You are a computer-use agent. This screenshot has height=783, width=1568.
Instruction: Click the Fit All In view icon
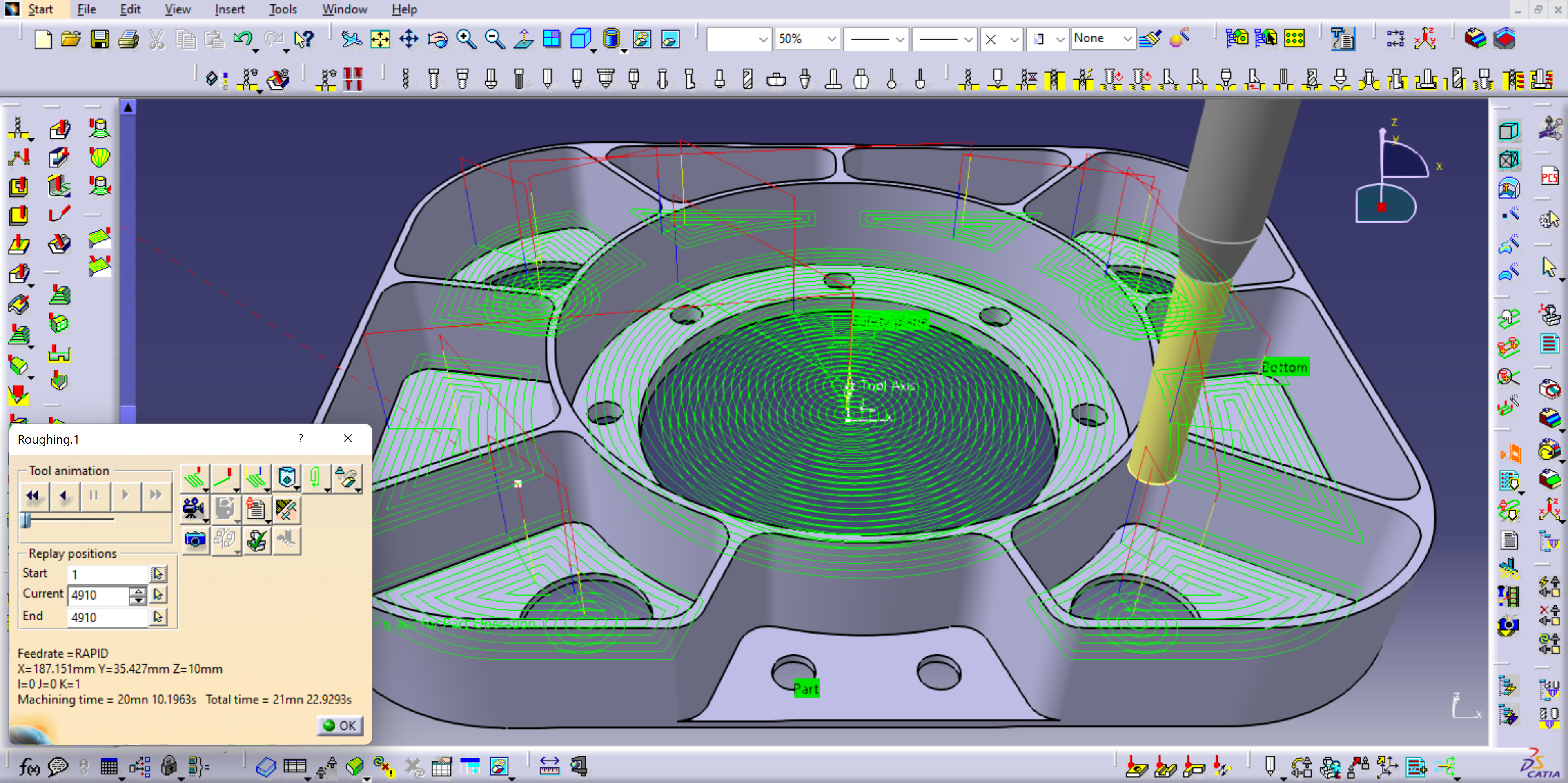pyautogui.click(x=380, y=40)
